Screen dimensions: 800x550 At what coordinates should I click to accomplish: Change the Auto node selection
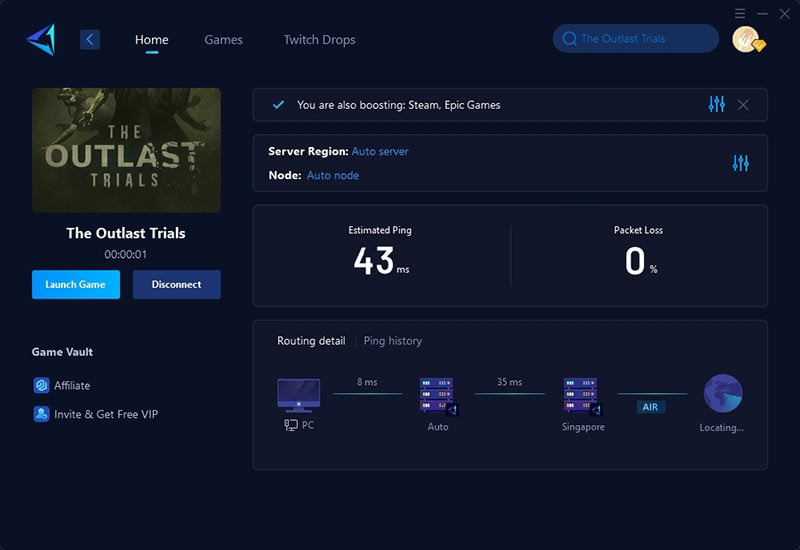point(333,176)
